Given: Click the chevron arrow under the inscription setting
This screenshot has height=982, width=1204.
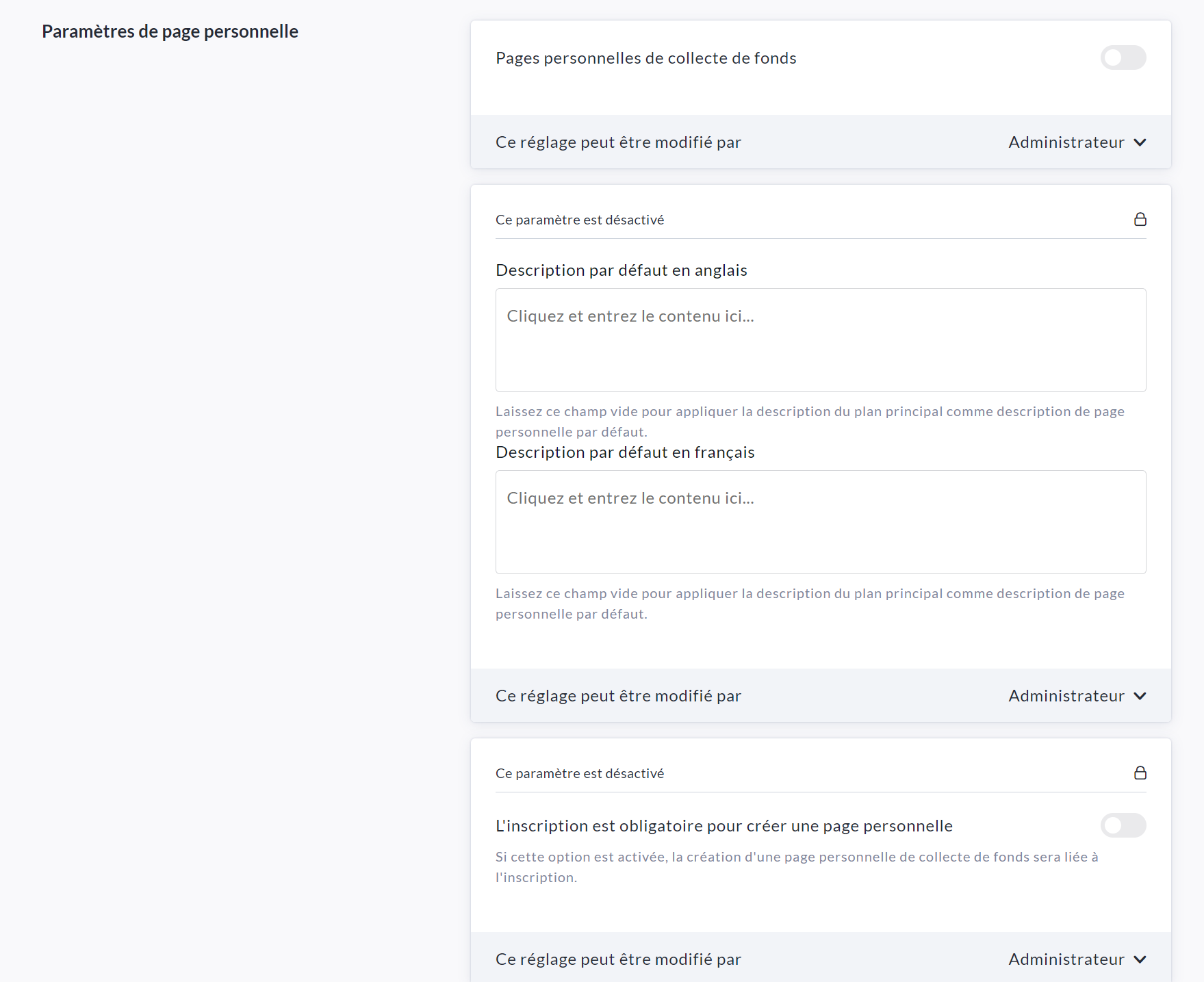Looking at the screenshot, I should (1140, 959).
